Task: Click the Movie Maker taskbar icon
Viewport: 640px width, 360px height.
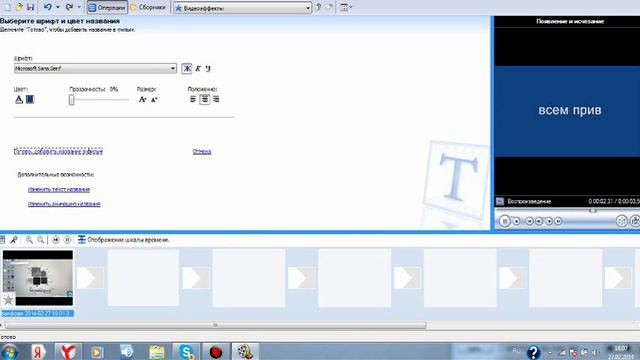Action: pyautogui.click(x=245, y=352)
